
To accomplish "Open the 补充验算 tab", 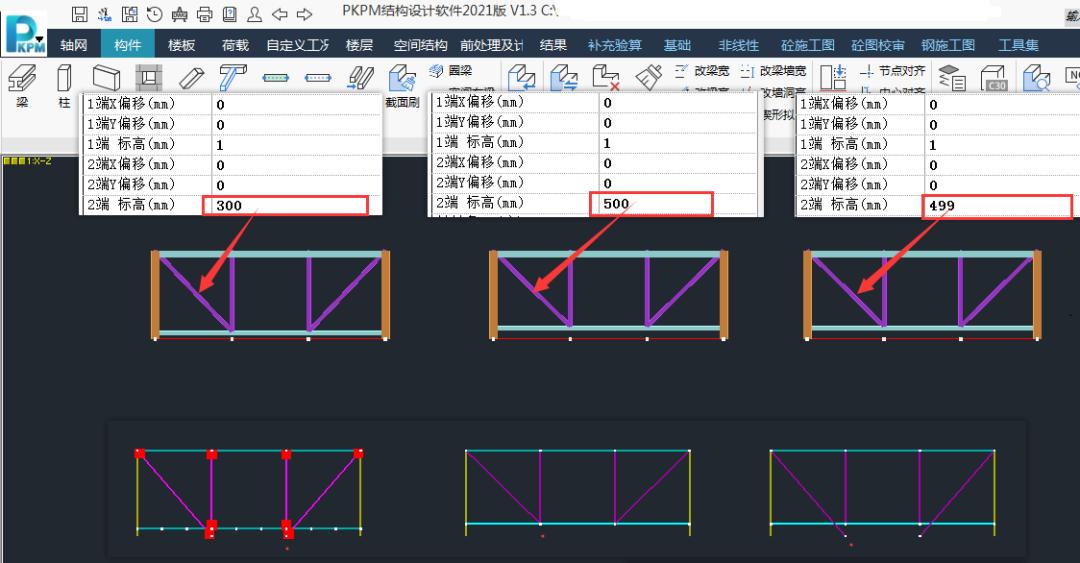I will [614, 45].
